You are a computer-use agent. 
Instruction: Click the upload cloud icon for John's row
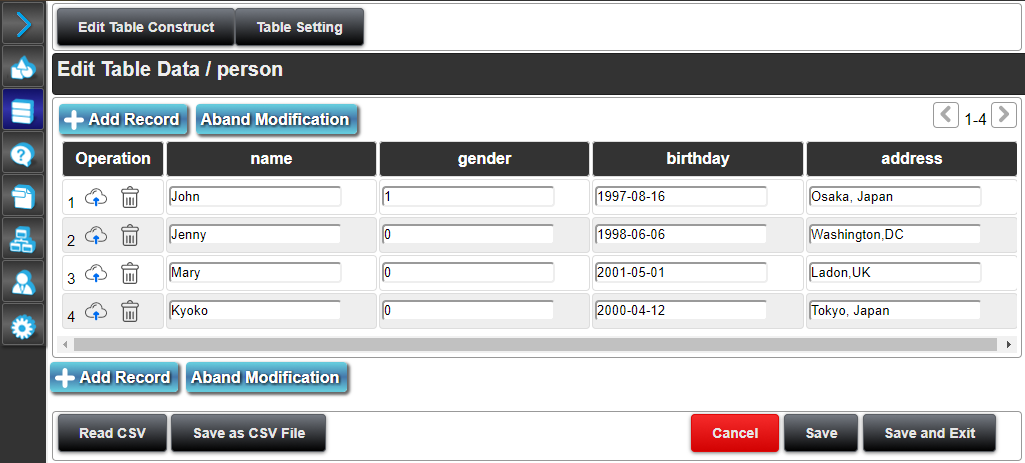click(96, 197)
